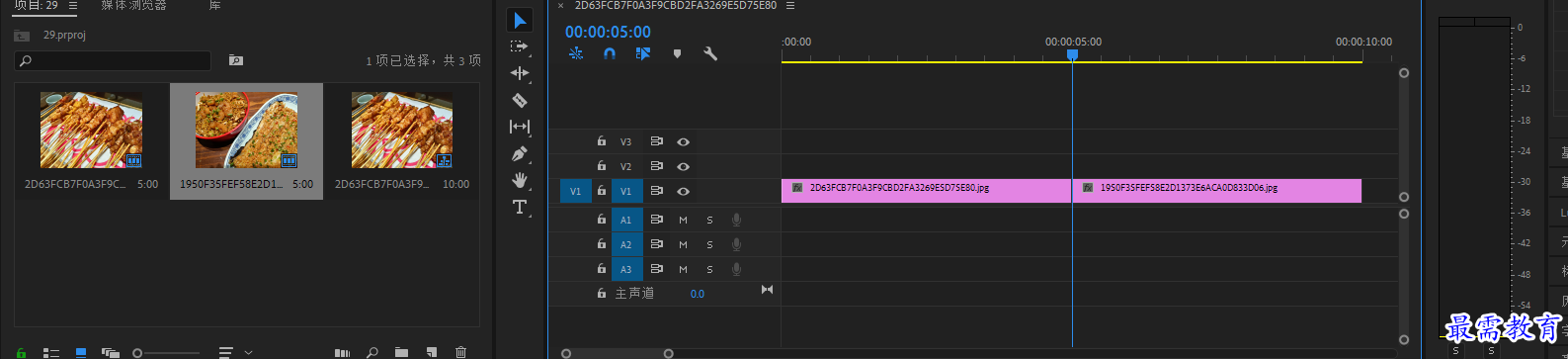Create a new bin
This screenshot has width=1568, height=359.
[x=401, y=352]
